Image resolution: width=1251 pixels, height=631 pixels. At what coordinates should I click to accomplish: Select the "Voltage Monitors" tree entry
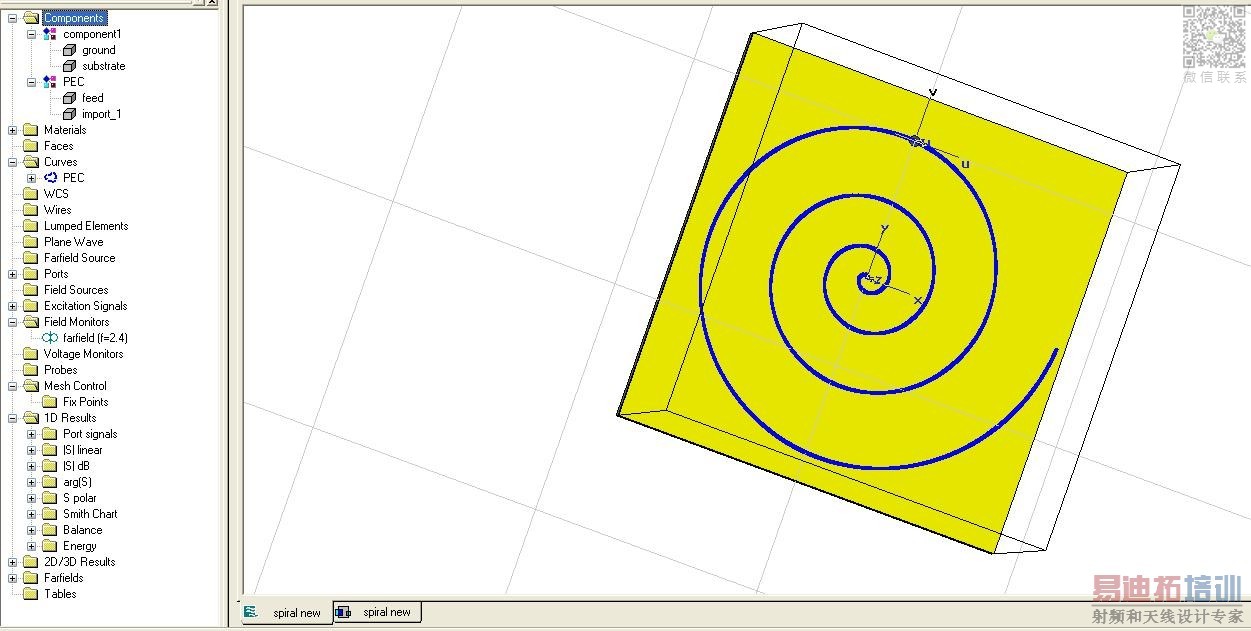coord(84,354)
